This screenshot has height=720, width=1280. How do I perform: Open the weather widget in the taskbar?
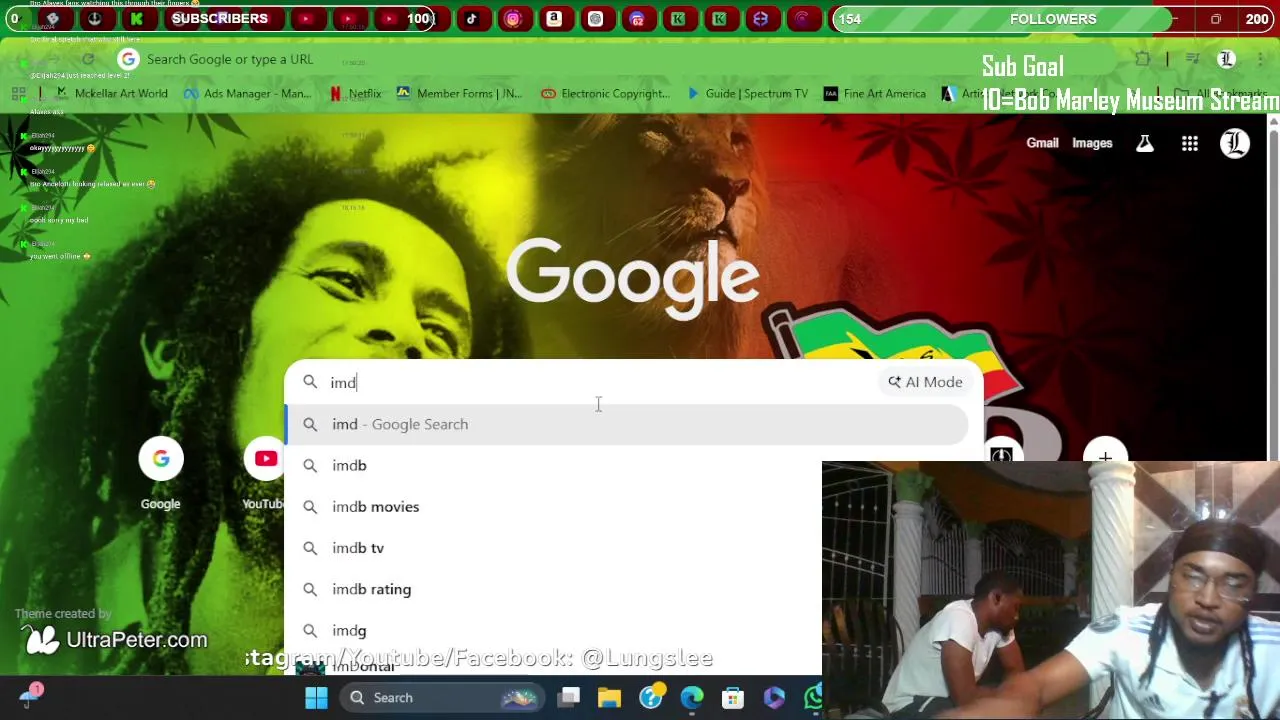[30, 695]
